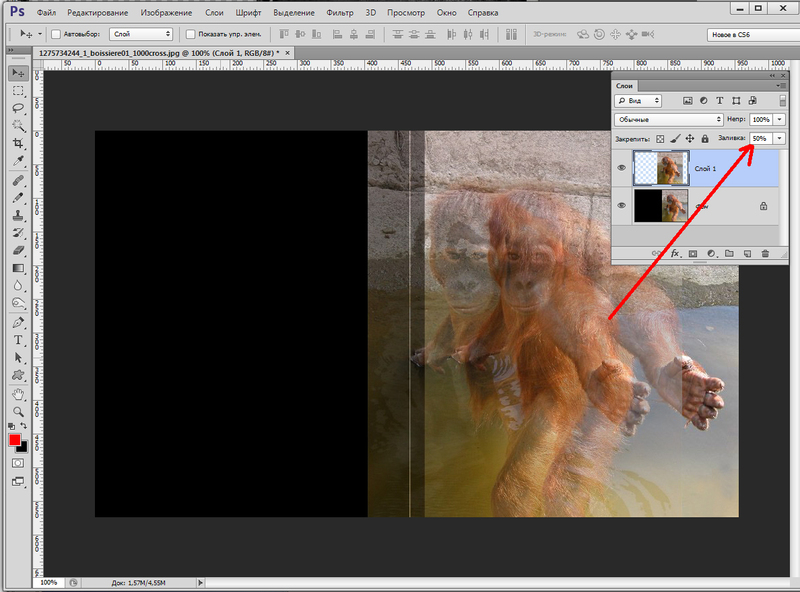Select the Rectangular Marquee tool

(18, 91)
